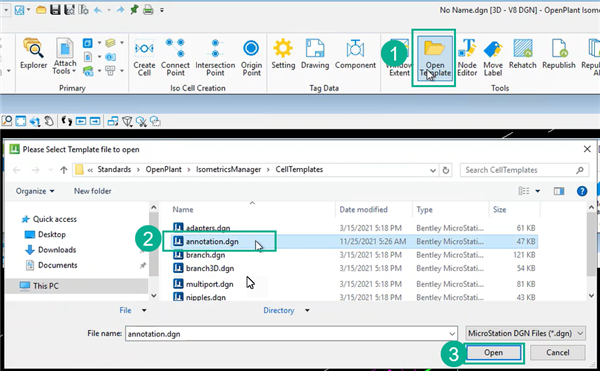Select This PC in navigation pane
600x371 pixels.
point(46,286)
